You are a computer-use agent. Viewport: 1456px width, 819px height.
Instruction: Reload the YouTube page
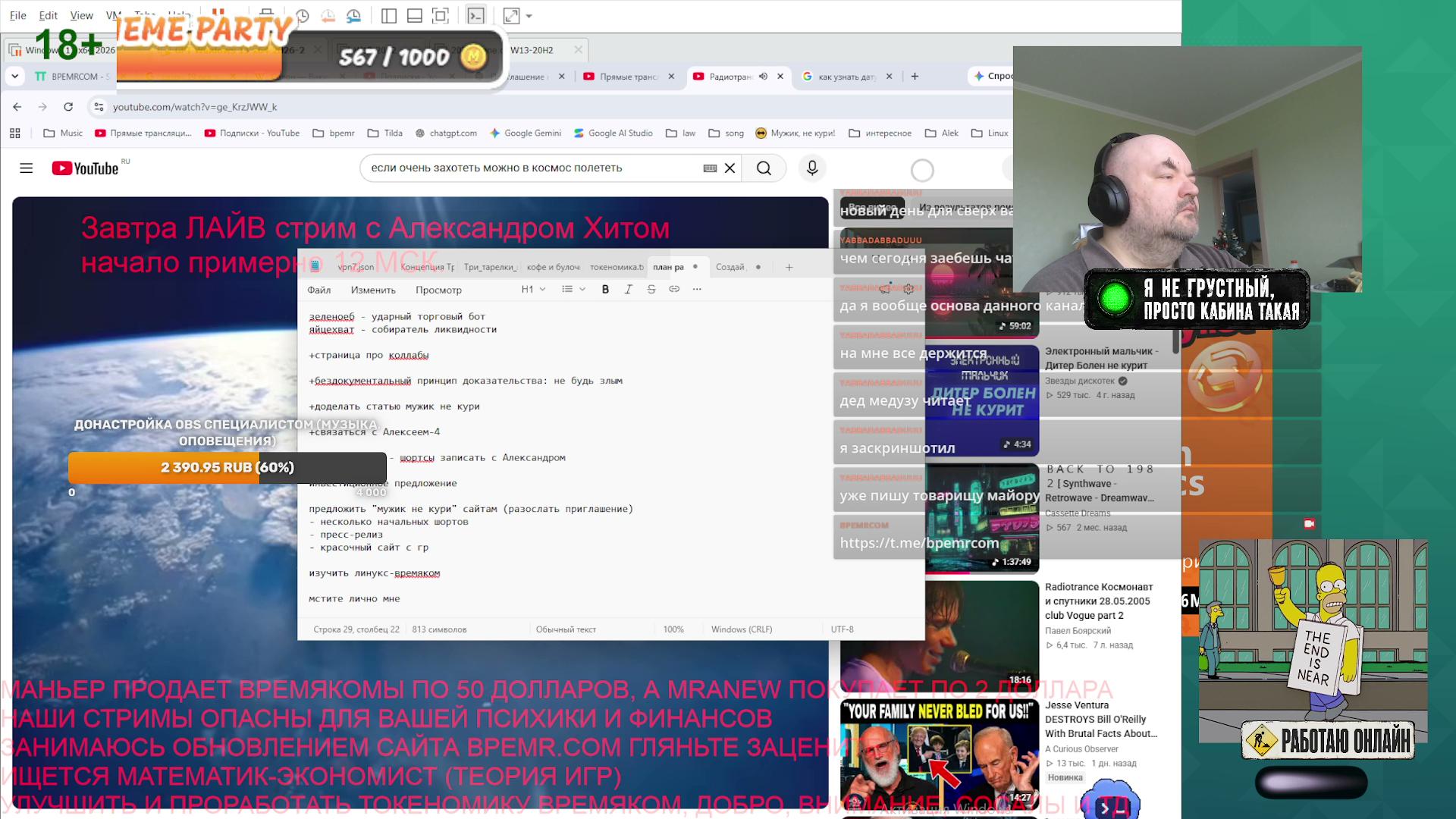click(x=68, y=107)
